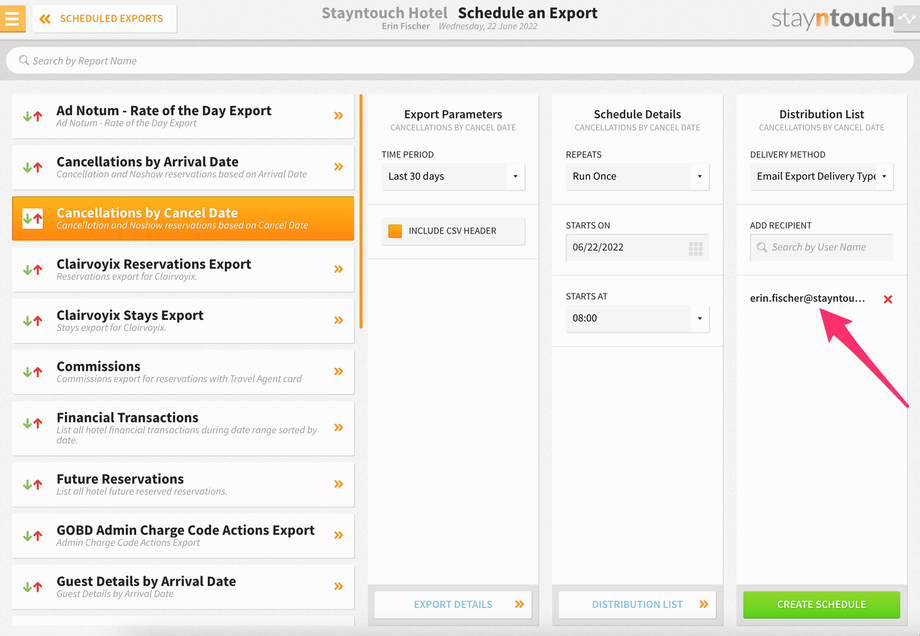Click arrows icon for Clairvoyix Stays Export
This screenshot has width=920, height=636.
point(32,320)
